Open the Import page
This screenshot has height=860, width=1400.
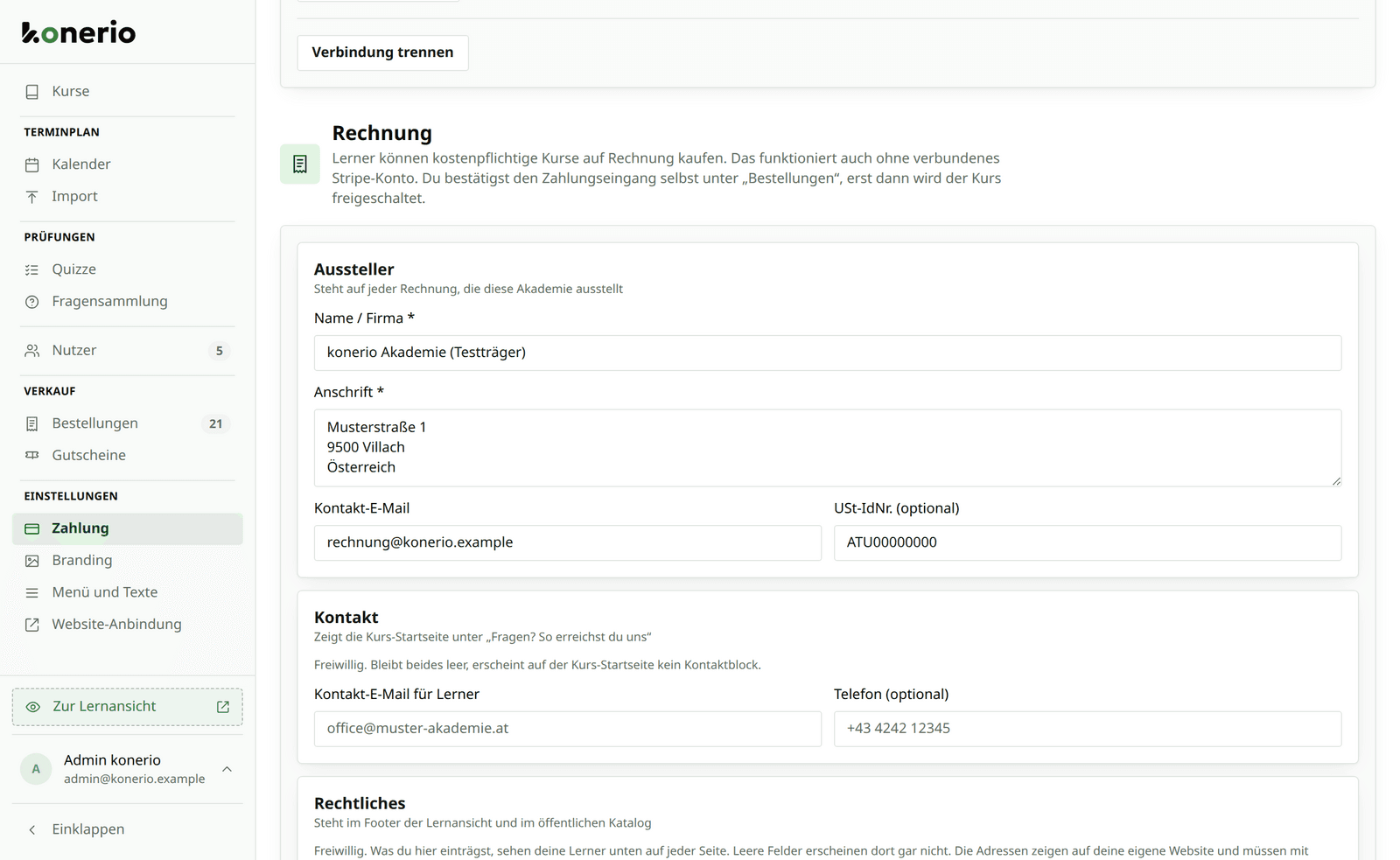128,197
